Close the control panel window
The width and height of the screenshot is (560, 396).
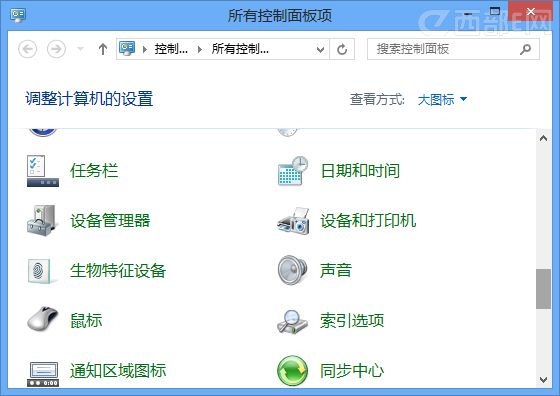pos(530,12)
